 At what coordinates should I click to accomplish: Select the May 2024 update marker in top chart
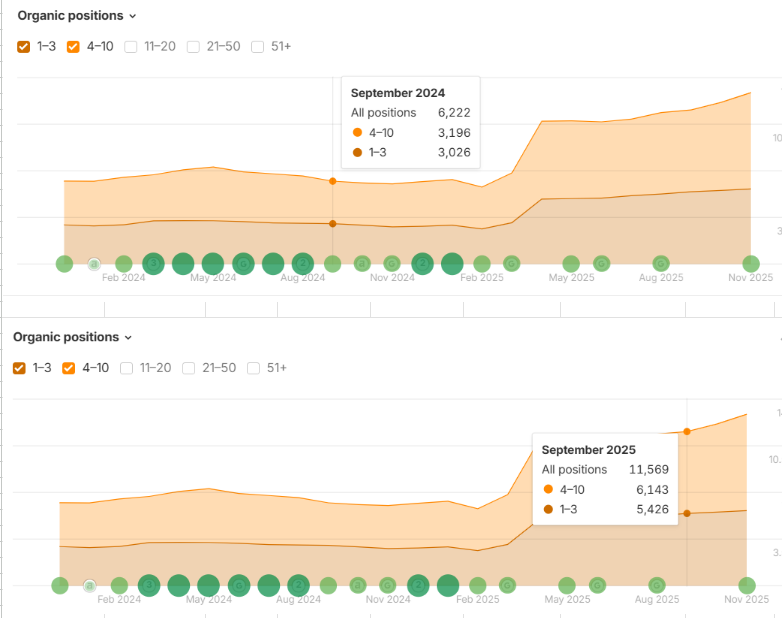pyautogui.click(x=213, y=264)
